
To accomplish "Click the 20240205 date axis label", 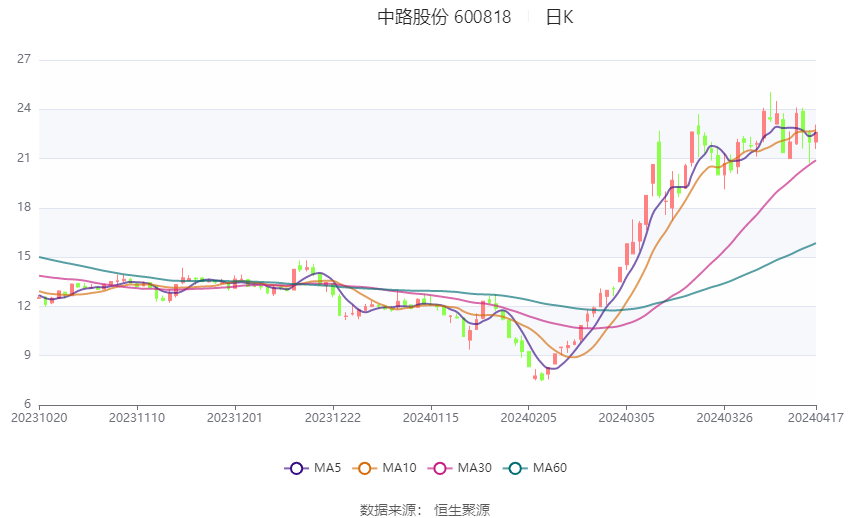I will point(529,418).
